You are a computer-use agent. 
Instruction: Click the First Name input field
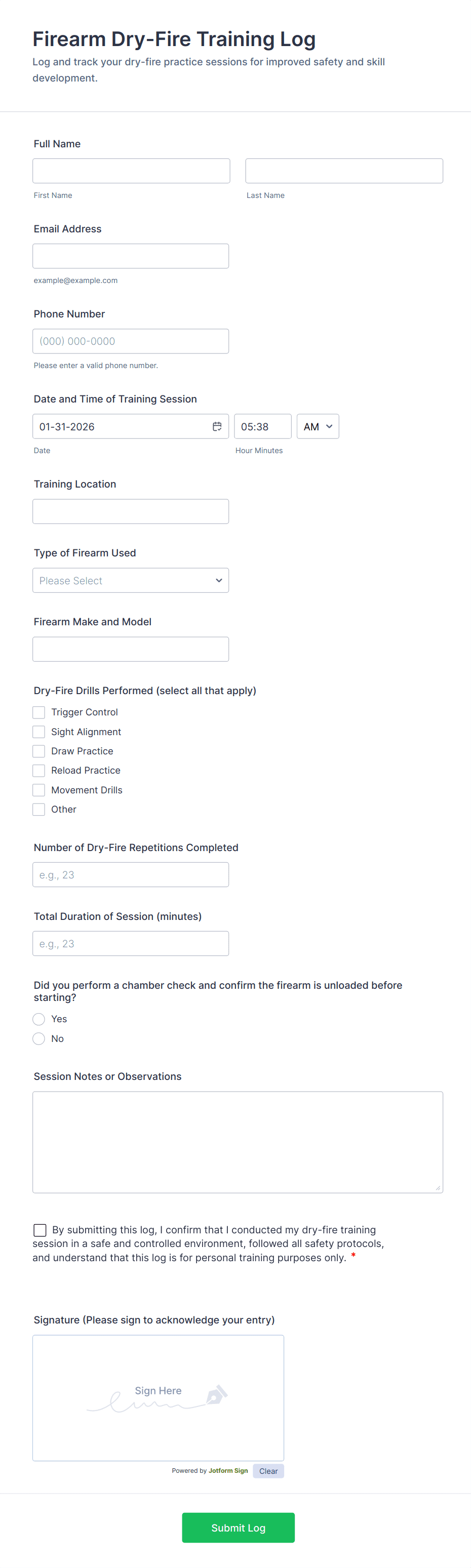tap(131, 171)
